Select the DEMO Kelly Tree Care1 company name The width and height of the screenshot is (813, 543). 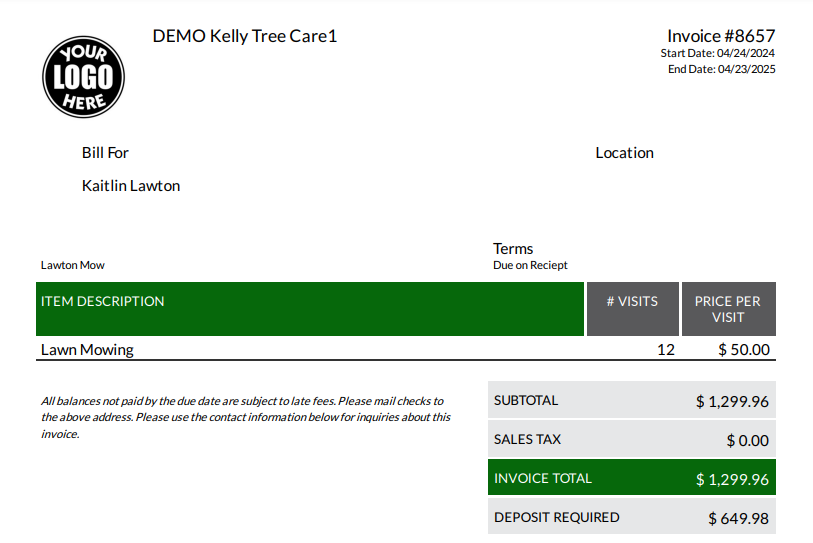pyautogui.click(x=245, y=36)
